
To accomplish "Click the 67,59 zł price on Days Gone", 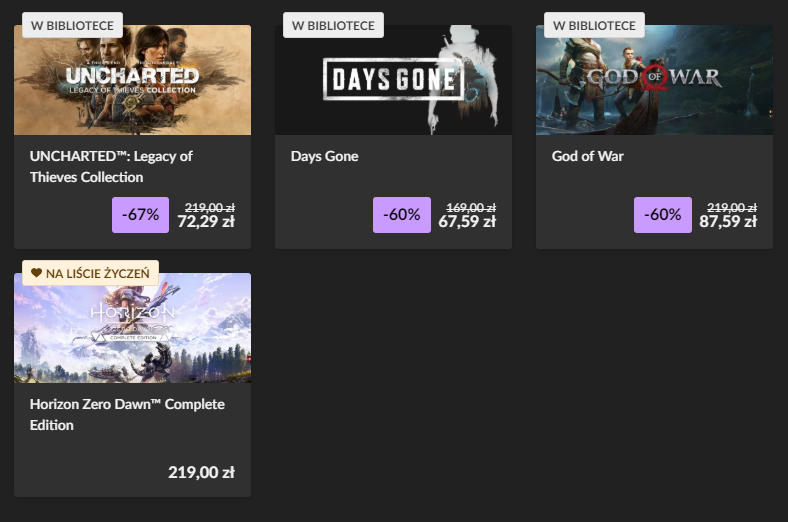I will (x=467, y=222).
